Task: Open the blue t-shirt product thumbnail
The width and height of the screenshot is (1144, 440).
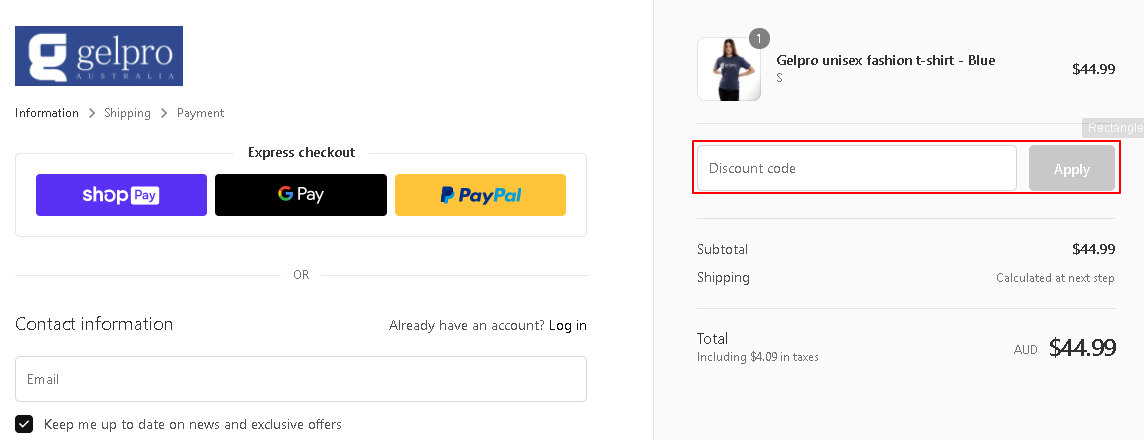Action: tap(729, 69)
